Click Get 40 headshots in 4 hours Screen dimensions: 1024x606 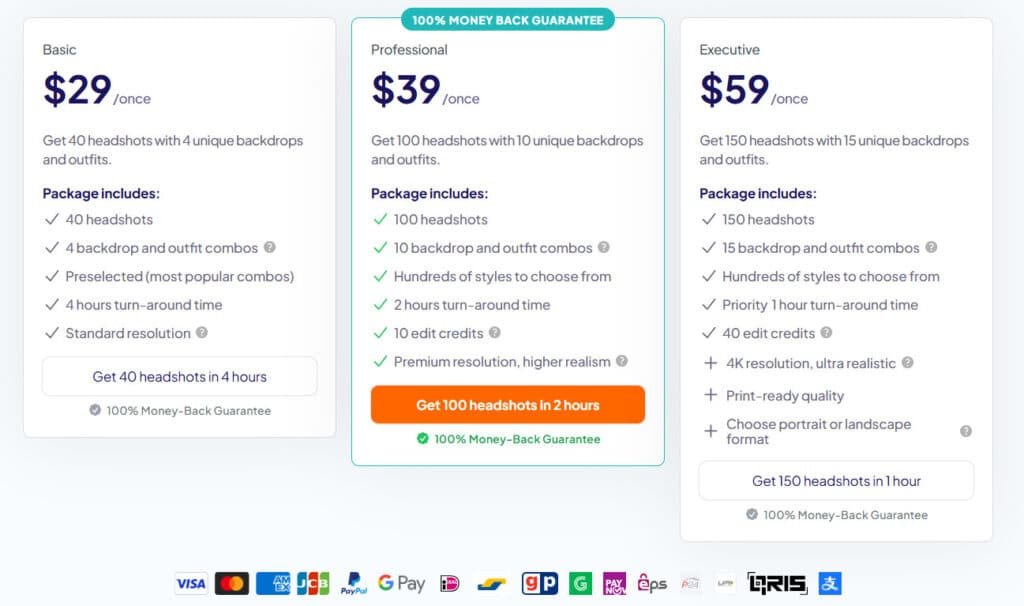point(179,377)
